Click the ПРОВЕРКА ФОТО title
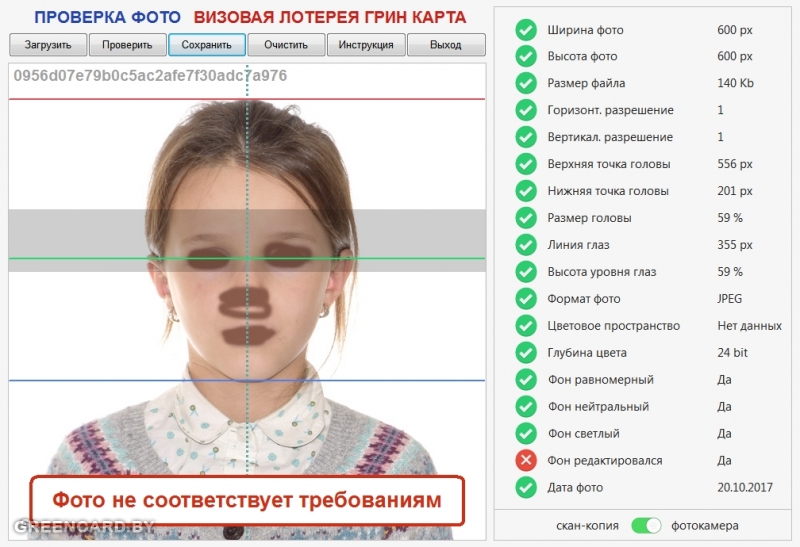 pyautogui.click(x=107, y=17)
